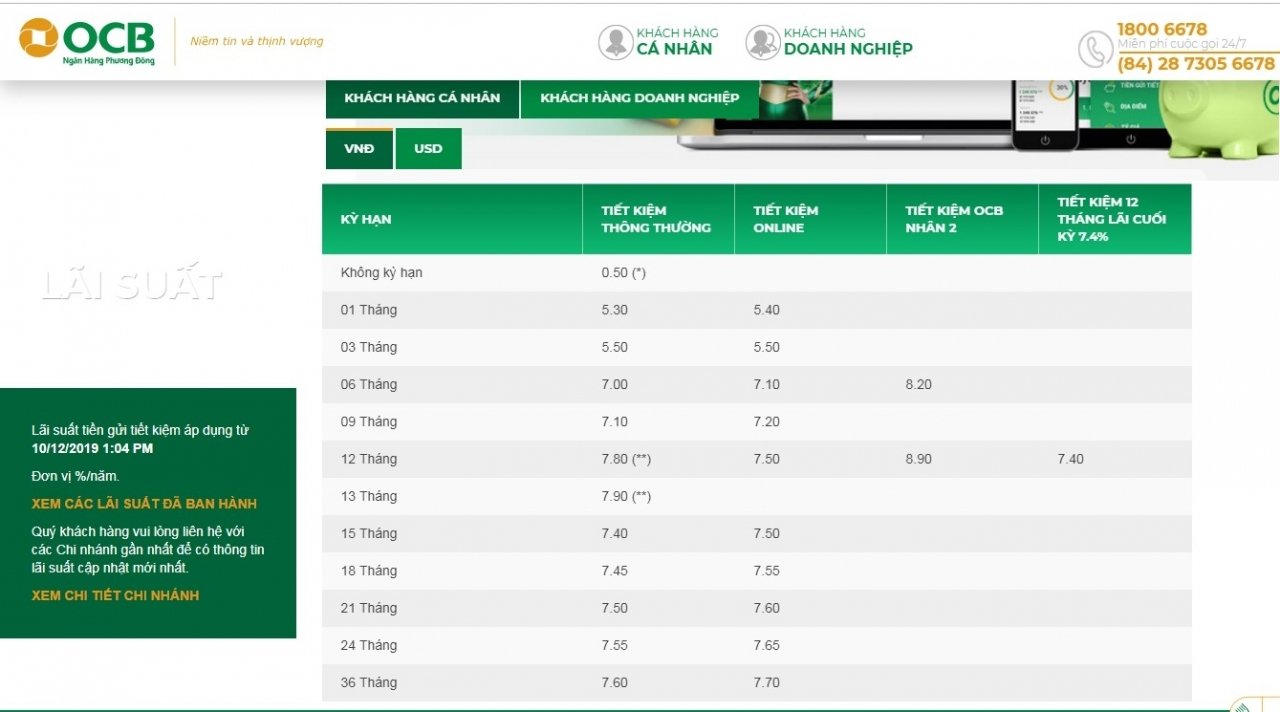This screenshot has width=1280, height=712.
Task: Click the business customer person icon
Action: pyautogui.click(x=763, y=42)
